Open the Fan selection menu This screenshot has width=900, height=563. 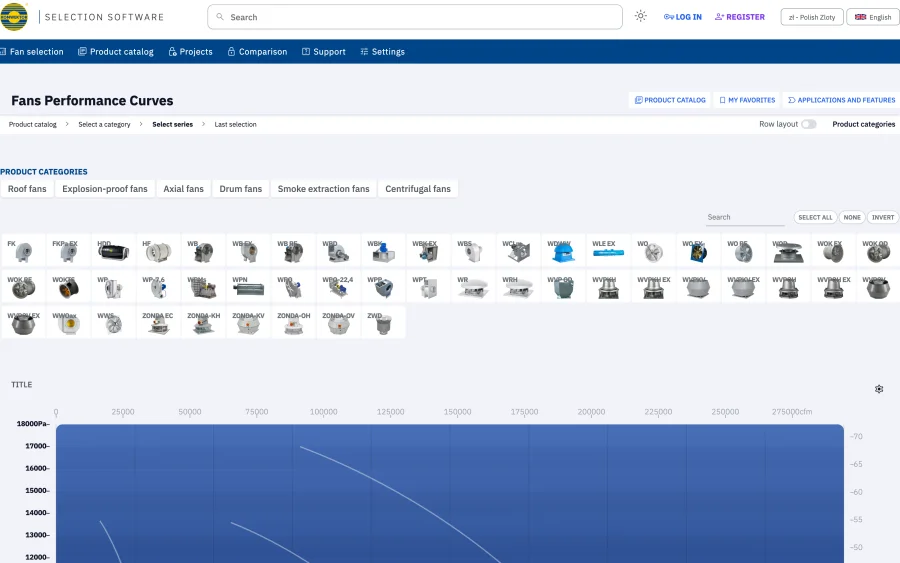coord(32,52)
